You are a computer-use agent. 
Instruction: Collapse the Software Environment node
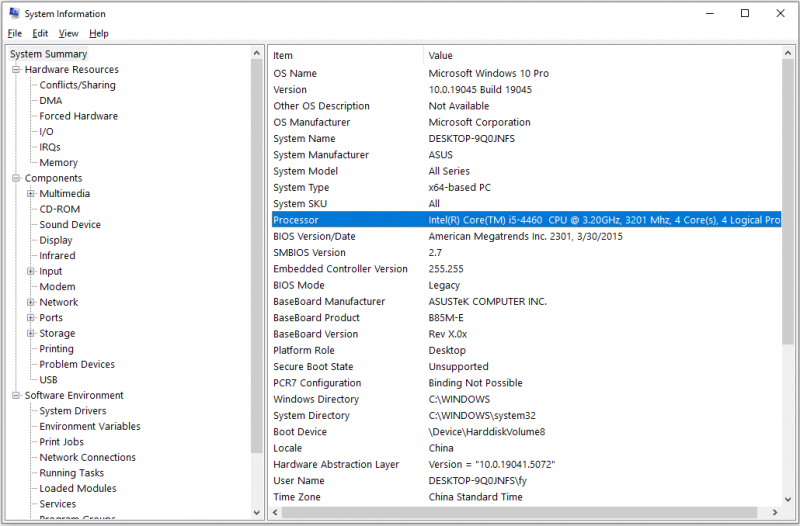click(x=16, y=395)
